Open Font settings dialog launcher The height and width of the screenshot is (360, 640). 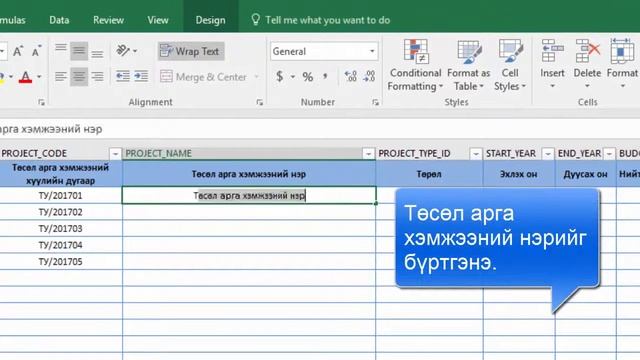42,102
